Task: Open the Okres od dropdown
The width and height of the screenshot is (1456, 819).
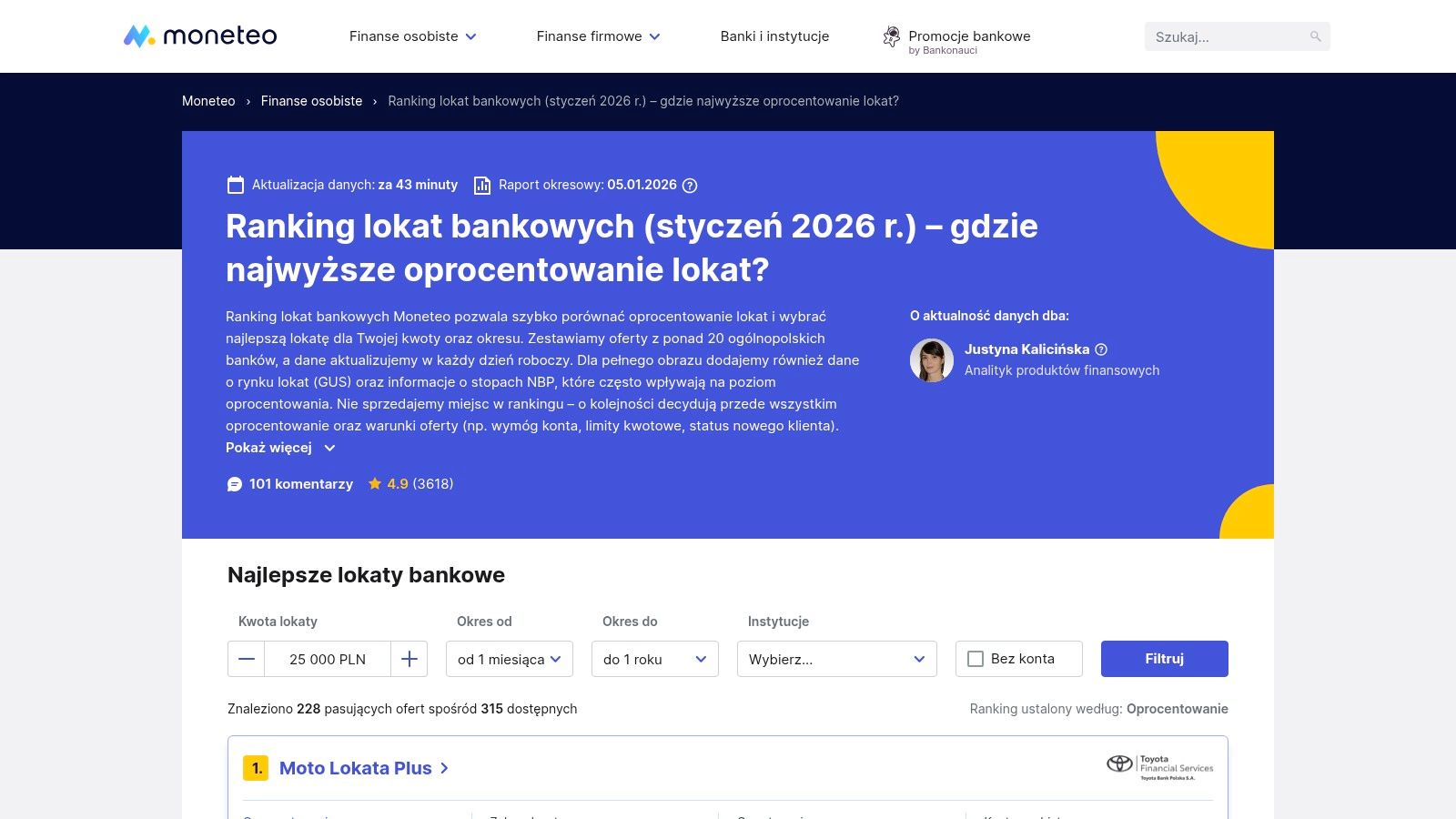Action: point(510,659)
